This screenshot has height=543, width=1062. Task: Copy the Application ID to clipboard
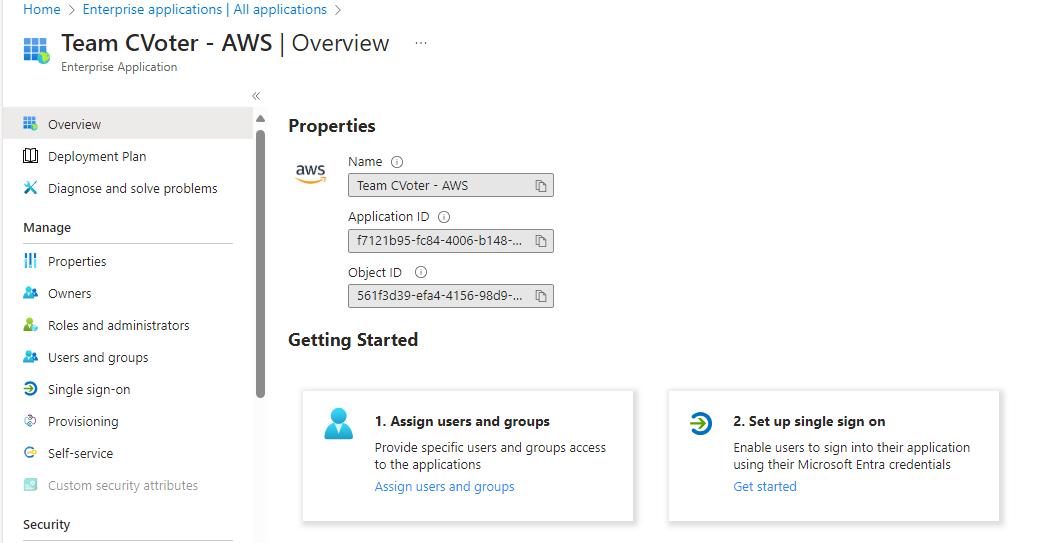[x=540, y=241]
